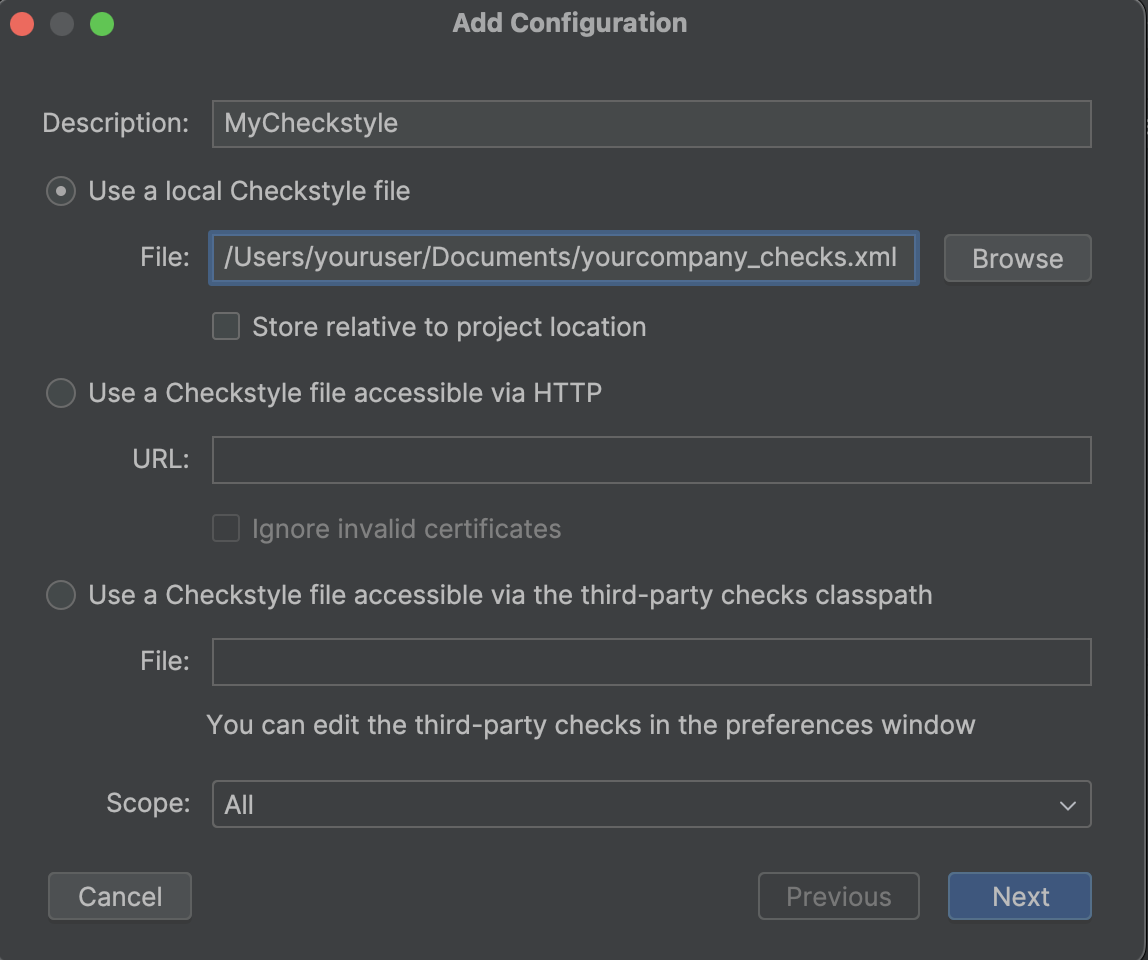Screen dimensions: 1148x960
Task: Focus the Description field containing MyCheckstyle
Action: 651,124
